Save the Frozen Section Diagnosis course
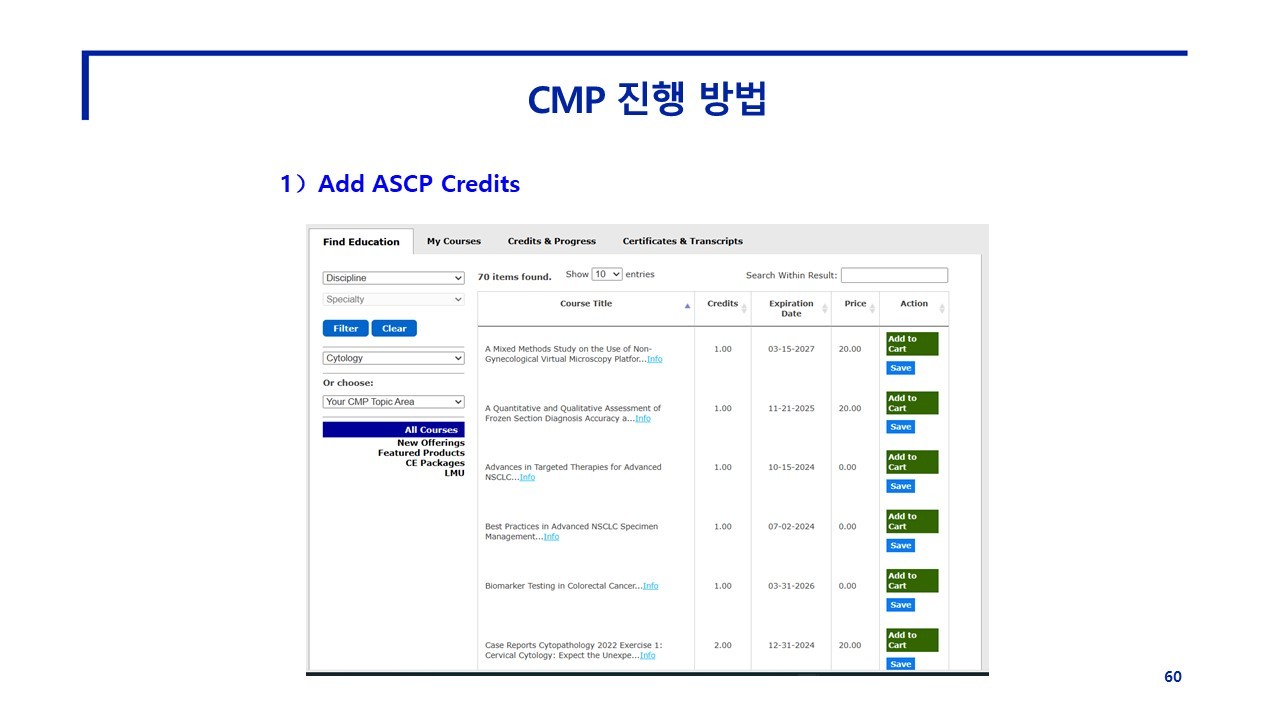1280x720 pixels. [901, 427]
